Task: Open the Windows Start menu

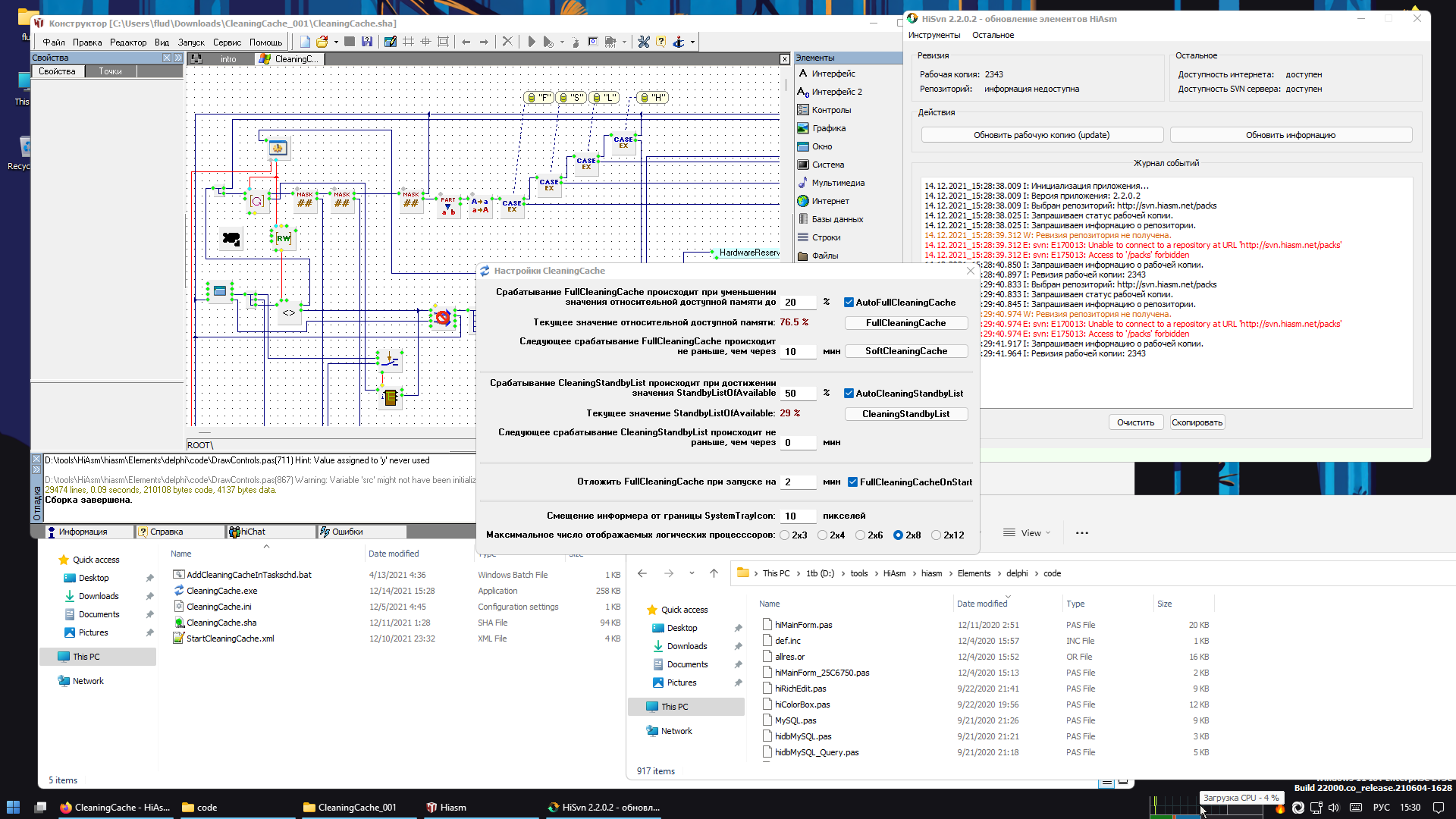Action: (13, 807)
